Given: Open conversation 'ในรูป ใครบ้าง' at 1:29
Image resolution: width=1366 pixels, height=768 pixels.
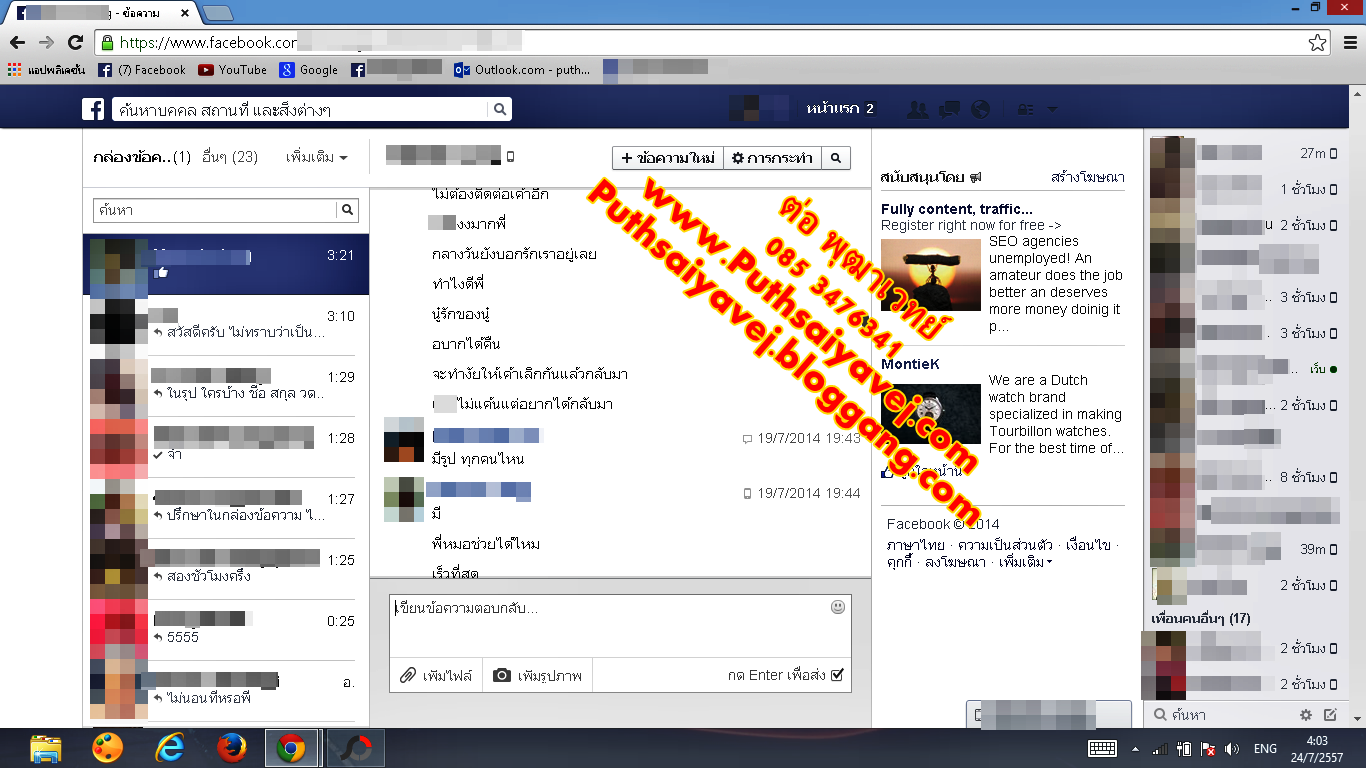Looking at the screenshot, I should click(x=226, y=386).
